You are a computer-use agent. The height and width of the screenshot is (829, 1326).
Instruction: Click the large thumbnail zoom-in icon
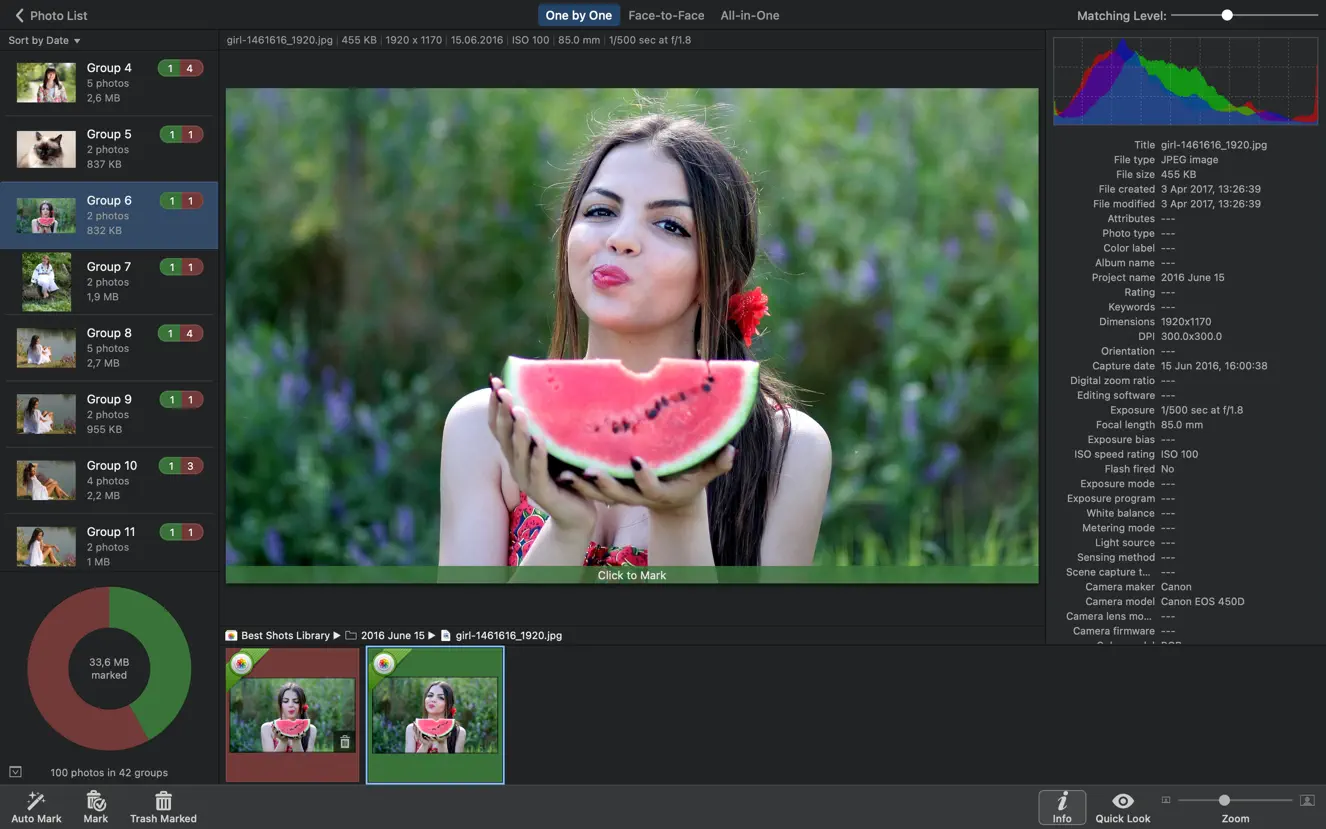click(1307, 800)
